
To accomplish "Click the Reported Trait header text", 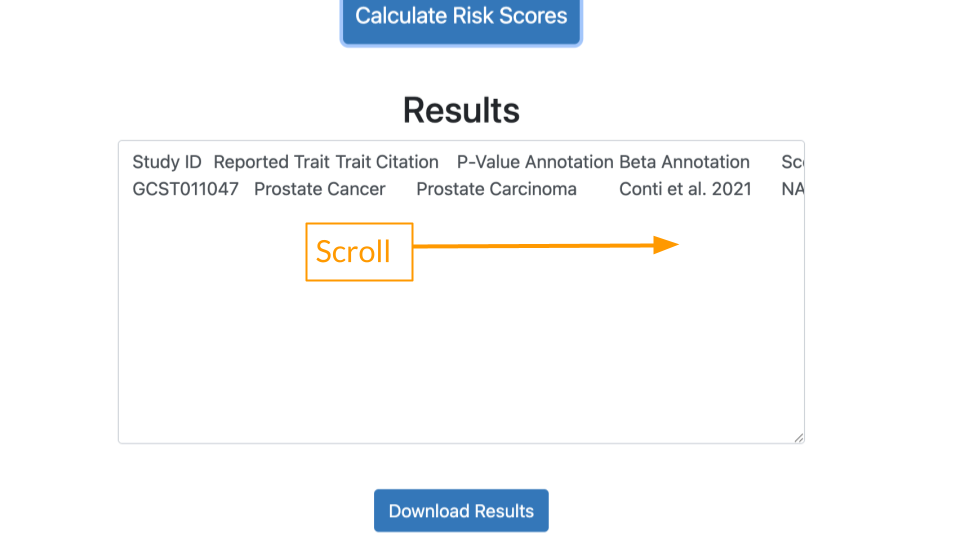I will (267, 162).
